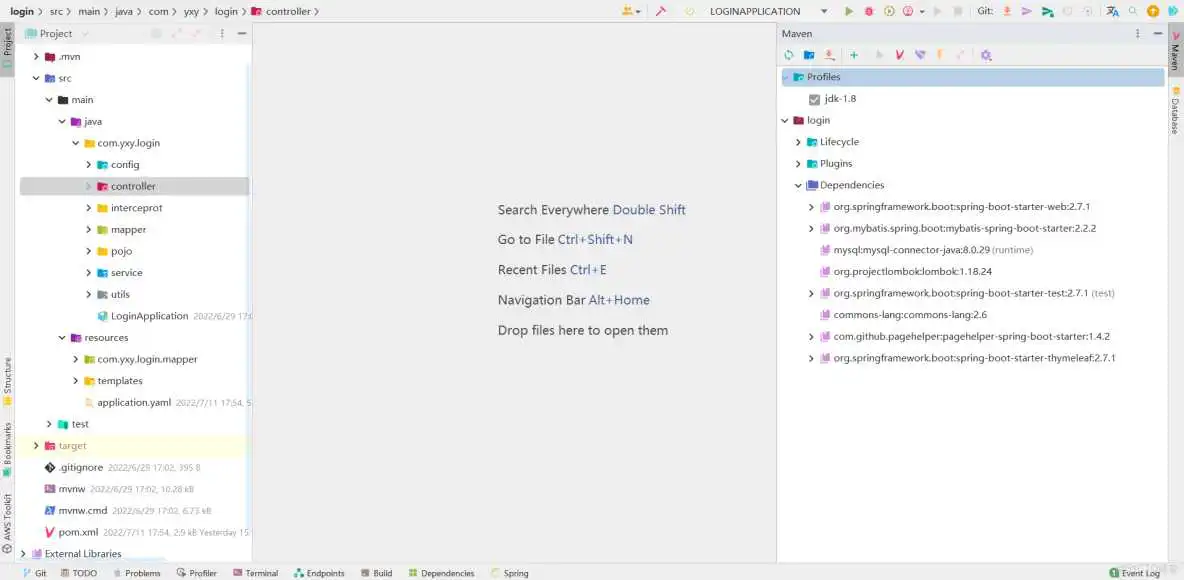Run the LOGINAPPLICATION configuration with green arrow
The height and width of the screenshot is (580, 1184).
click(x=848, y=11)
